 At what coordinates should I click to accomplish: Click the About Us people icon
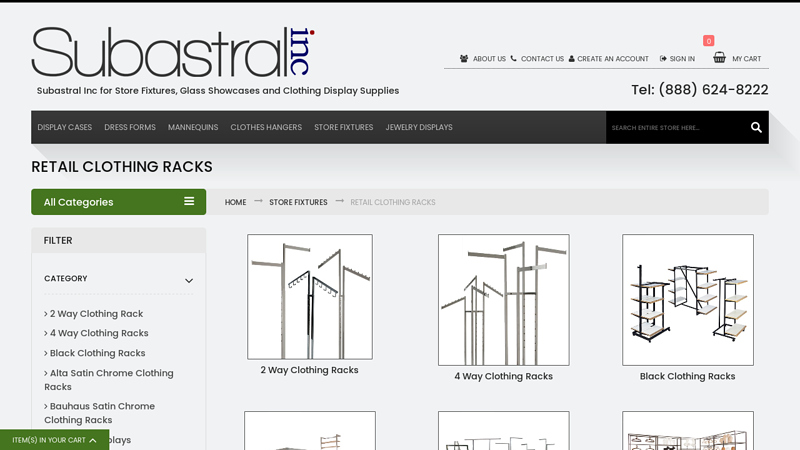(464, 59)
